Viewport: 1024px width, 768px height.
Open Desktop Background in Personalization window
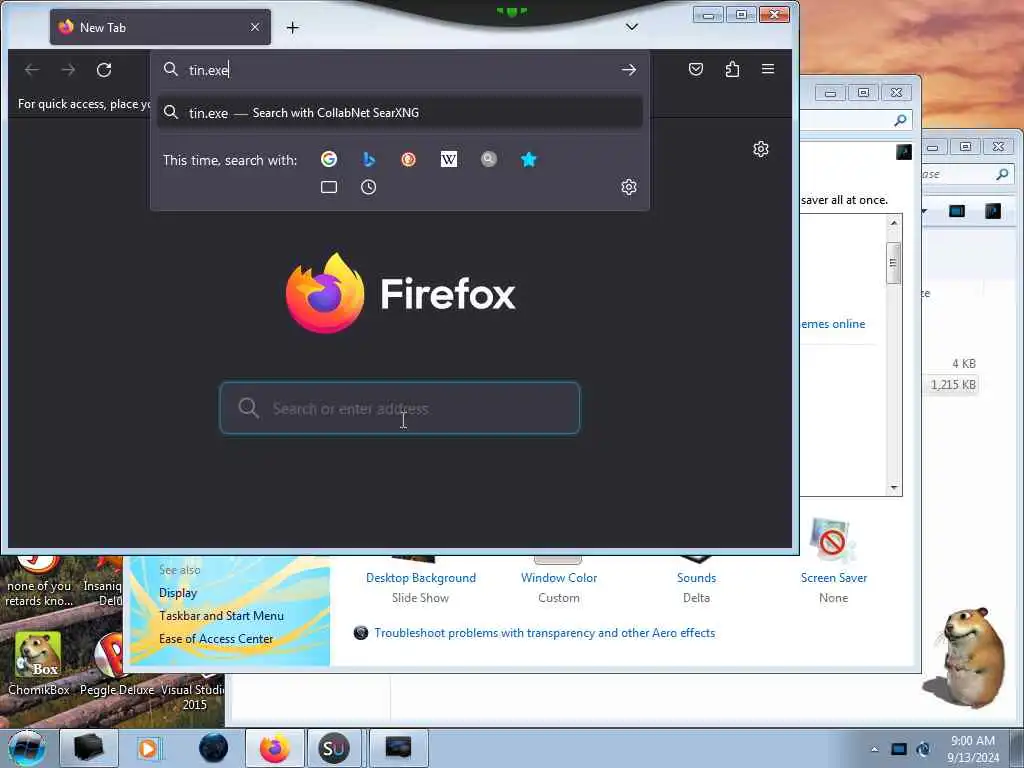[421, 578]
